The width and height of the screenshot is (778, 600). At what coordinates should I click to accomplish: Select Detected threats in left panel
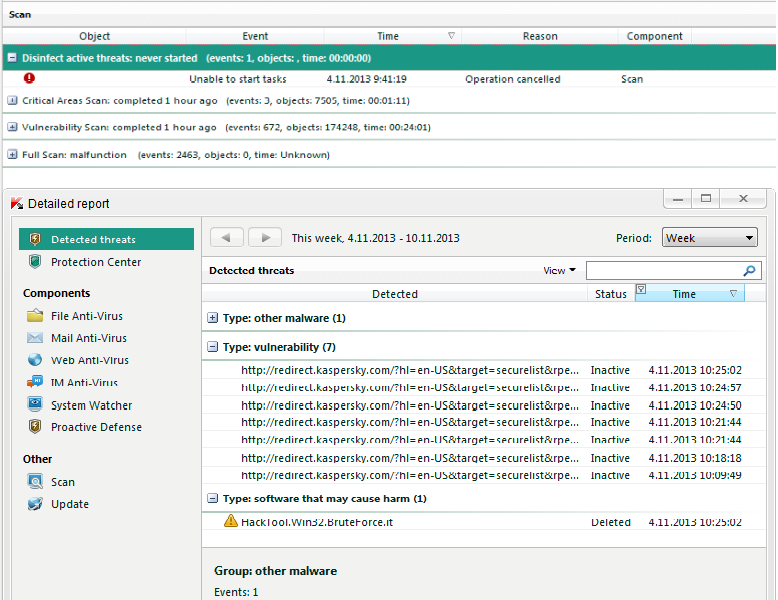click(93, 240)
